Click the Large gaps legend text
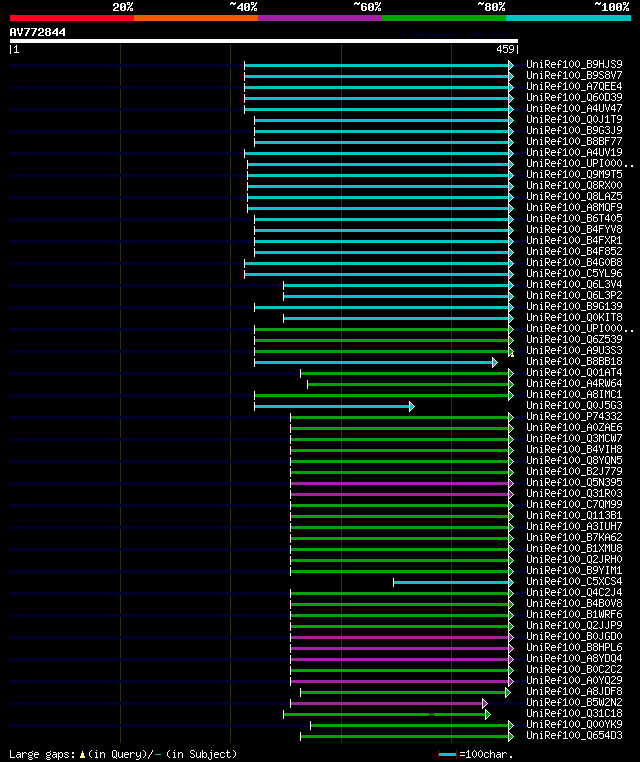Screen dimensions: 640x762 pyautogui.click(x=123, y=754)
